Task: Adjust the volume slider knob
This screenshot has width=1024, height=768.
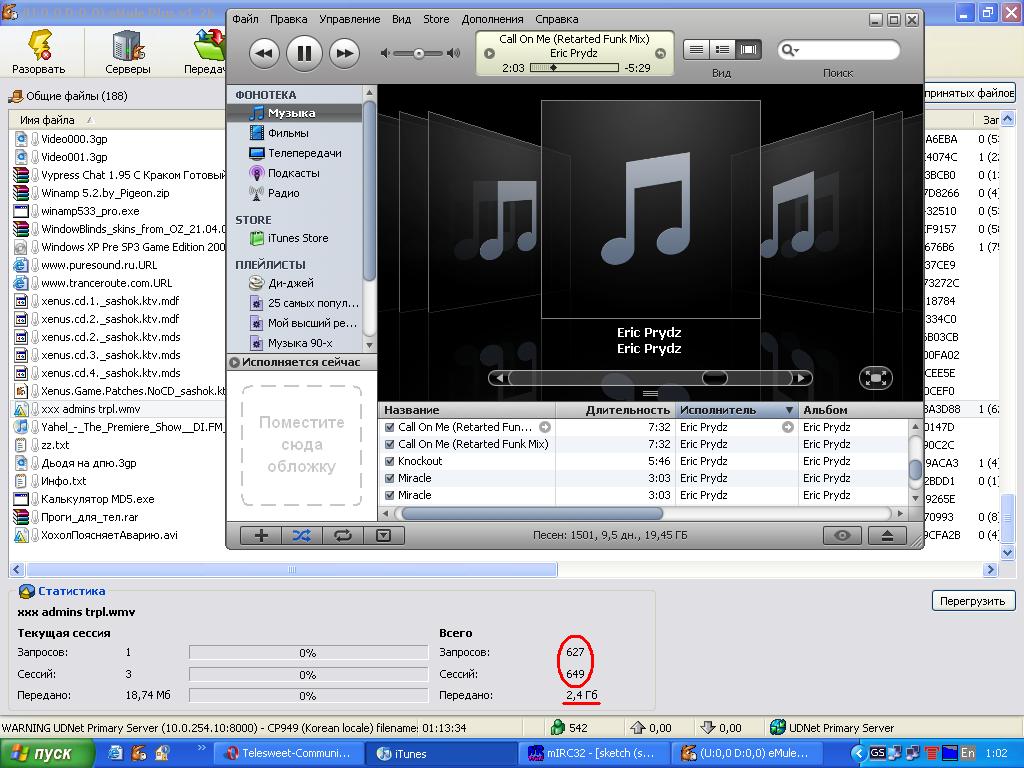Action: 419,53
